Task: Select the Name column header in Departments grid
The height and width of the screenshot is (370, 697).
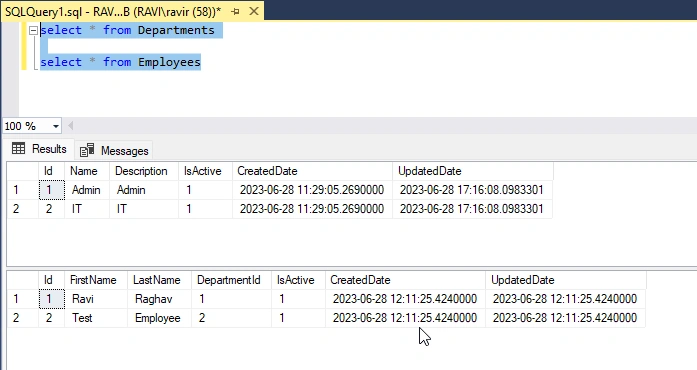Action: [87, 171]
